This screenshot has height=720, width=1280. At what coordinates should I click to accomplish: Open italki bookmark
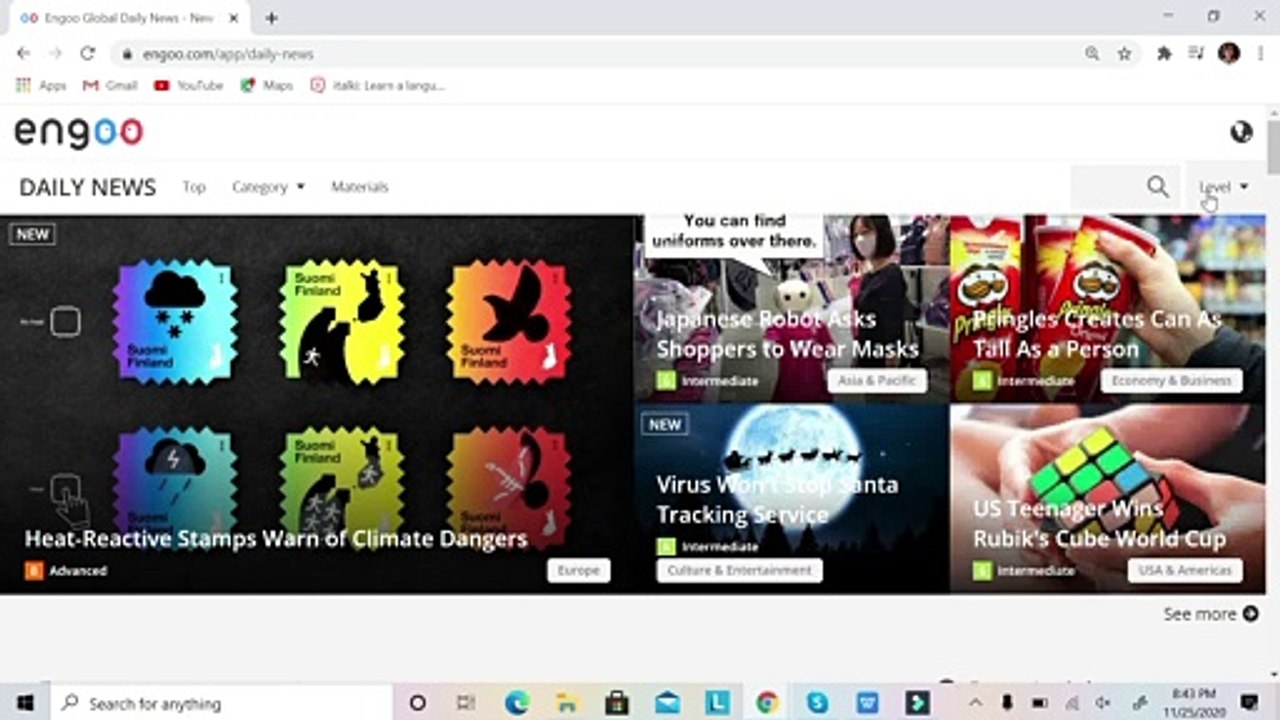pos(378,86)
